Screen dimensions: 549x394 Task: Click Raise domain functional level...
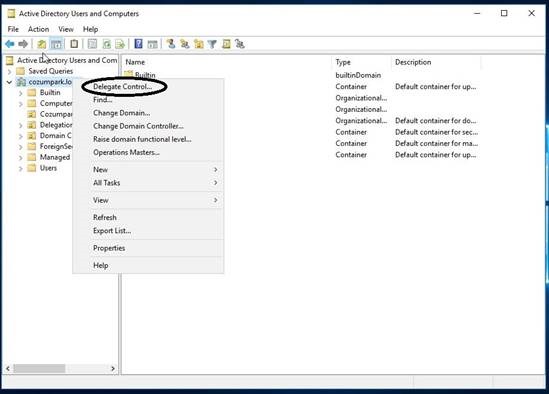[x=142, y=139]
